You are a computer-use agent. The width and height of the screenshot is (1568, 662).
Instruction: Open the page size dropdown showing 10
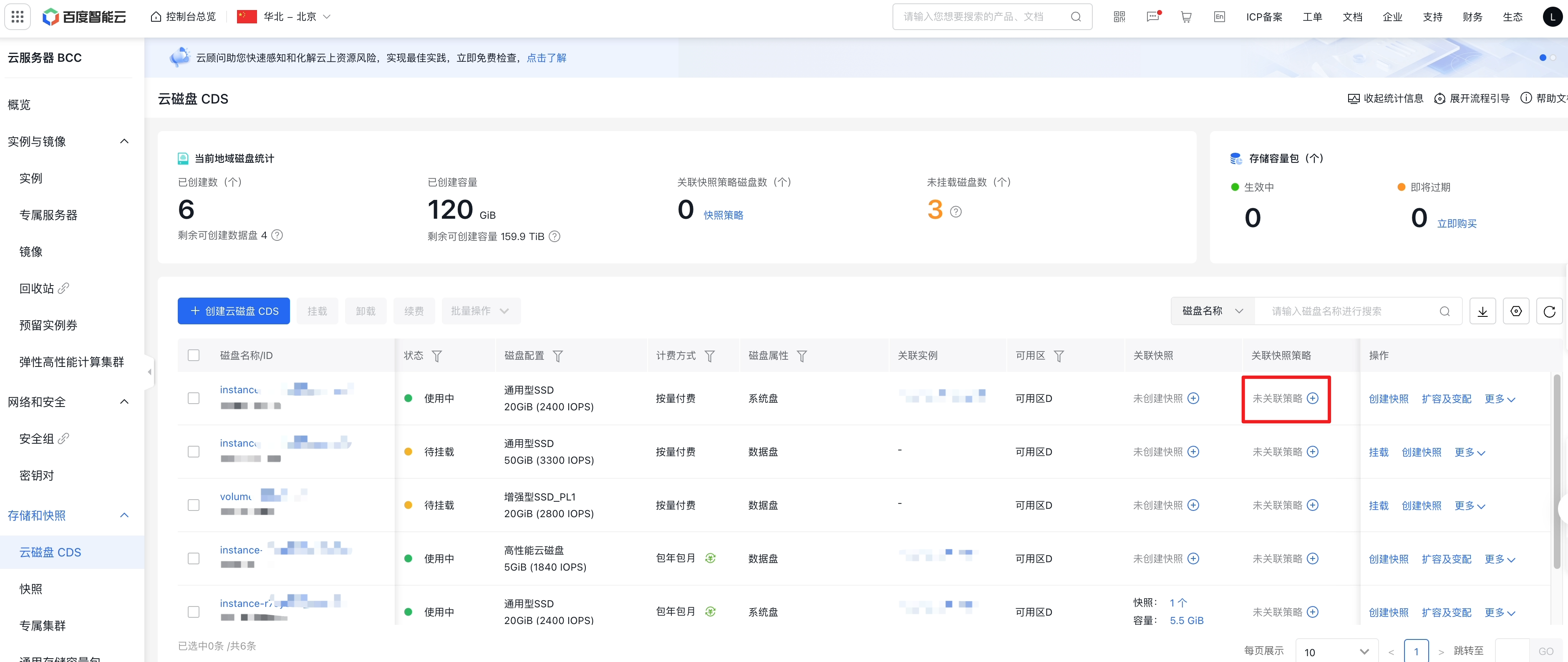click(x=1337, y=652)
